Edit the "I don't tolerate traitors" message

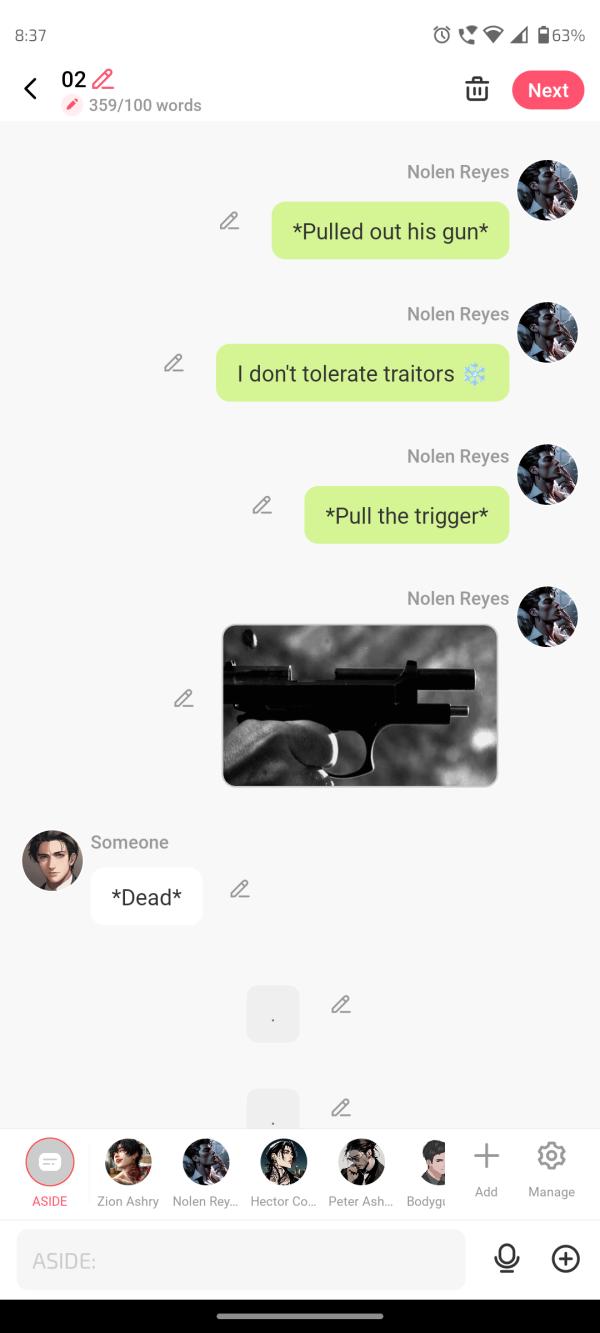(174, 363)
